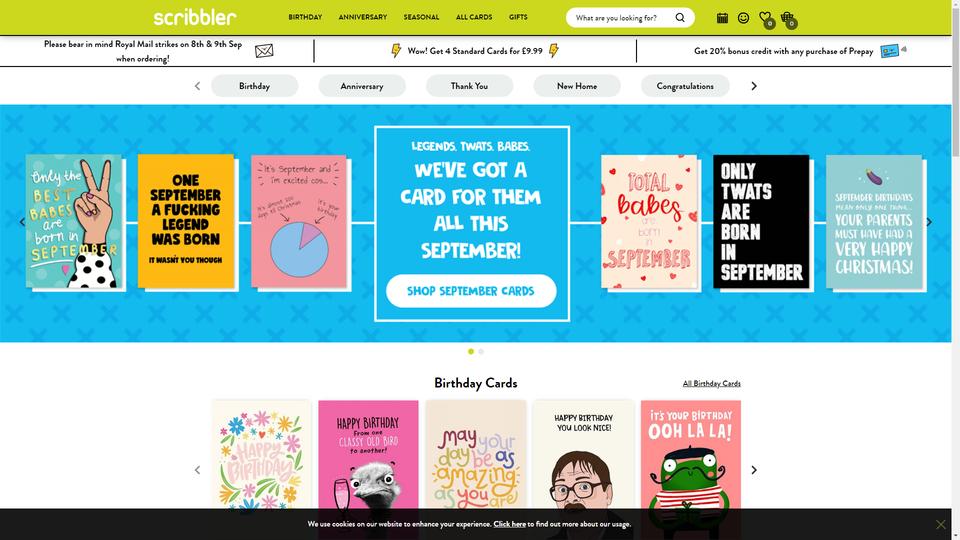Click the Royal Mail envelope icon
960x540 pixels.
[264, 51]
